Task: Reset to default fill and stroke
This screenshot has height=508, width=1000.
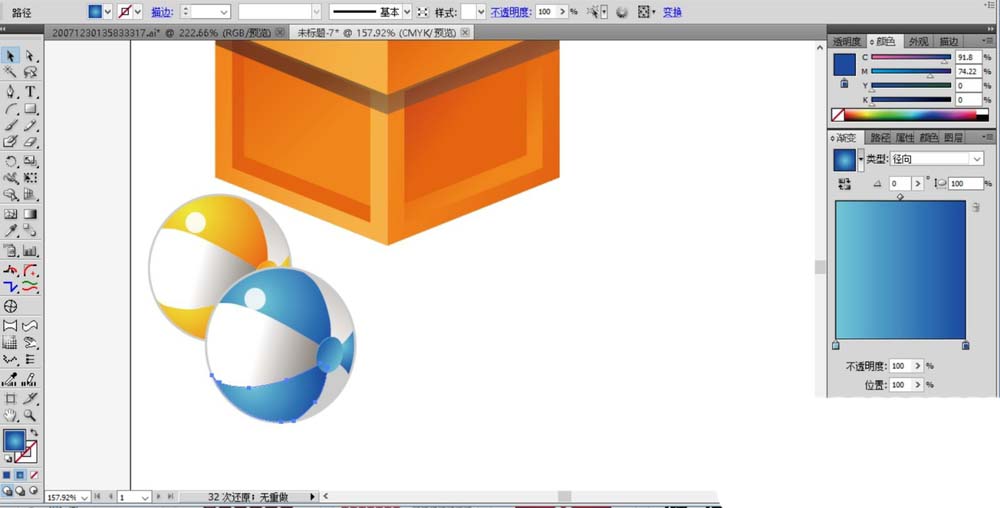Action: tap(8, 458)
